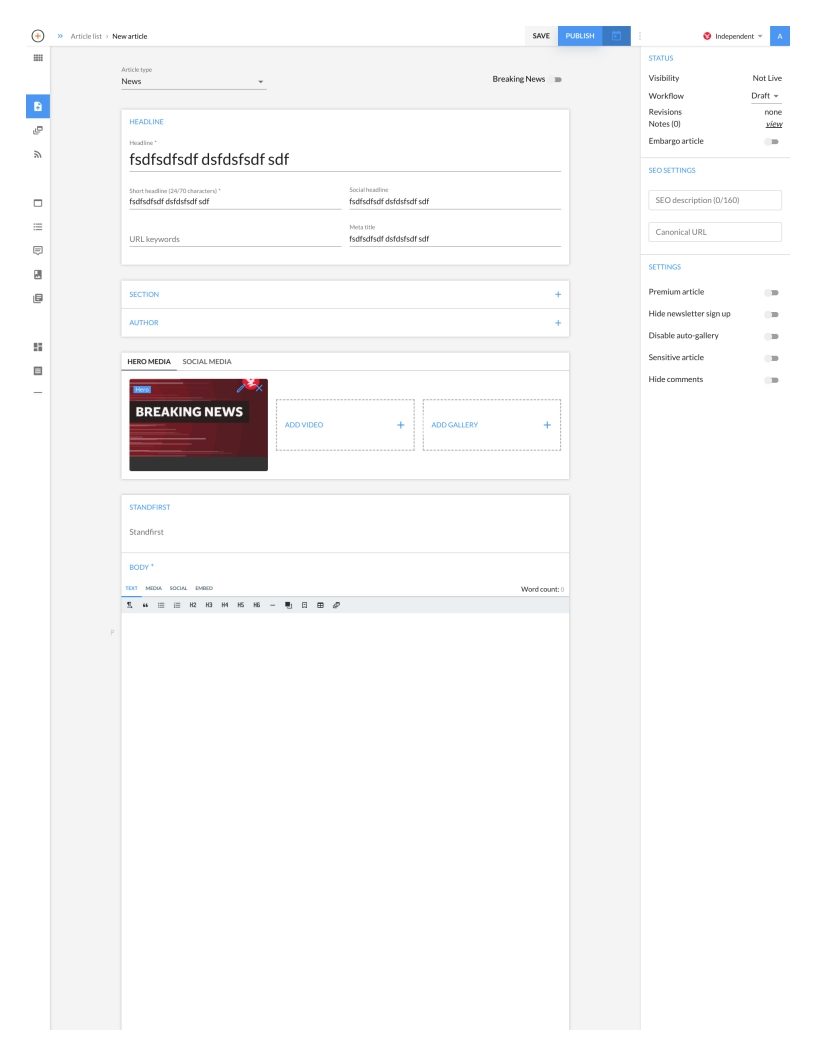The image size is (816, 1056).
Task: Select the Media body tab
Action: pos(154,588)
